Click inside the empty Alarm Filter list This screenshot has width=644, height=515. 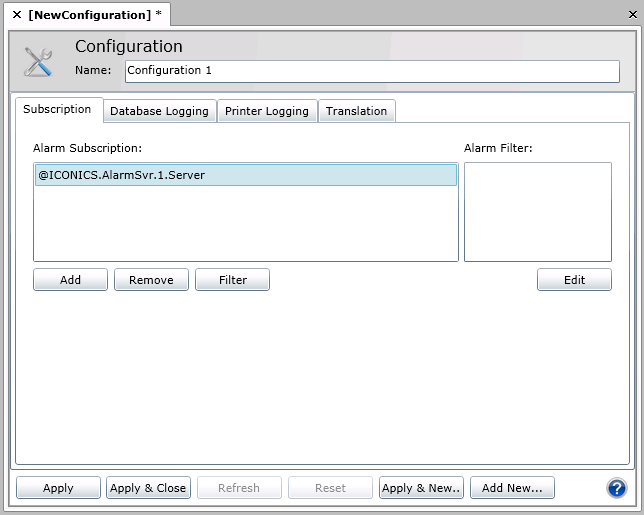[537, 212]
